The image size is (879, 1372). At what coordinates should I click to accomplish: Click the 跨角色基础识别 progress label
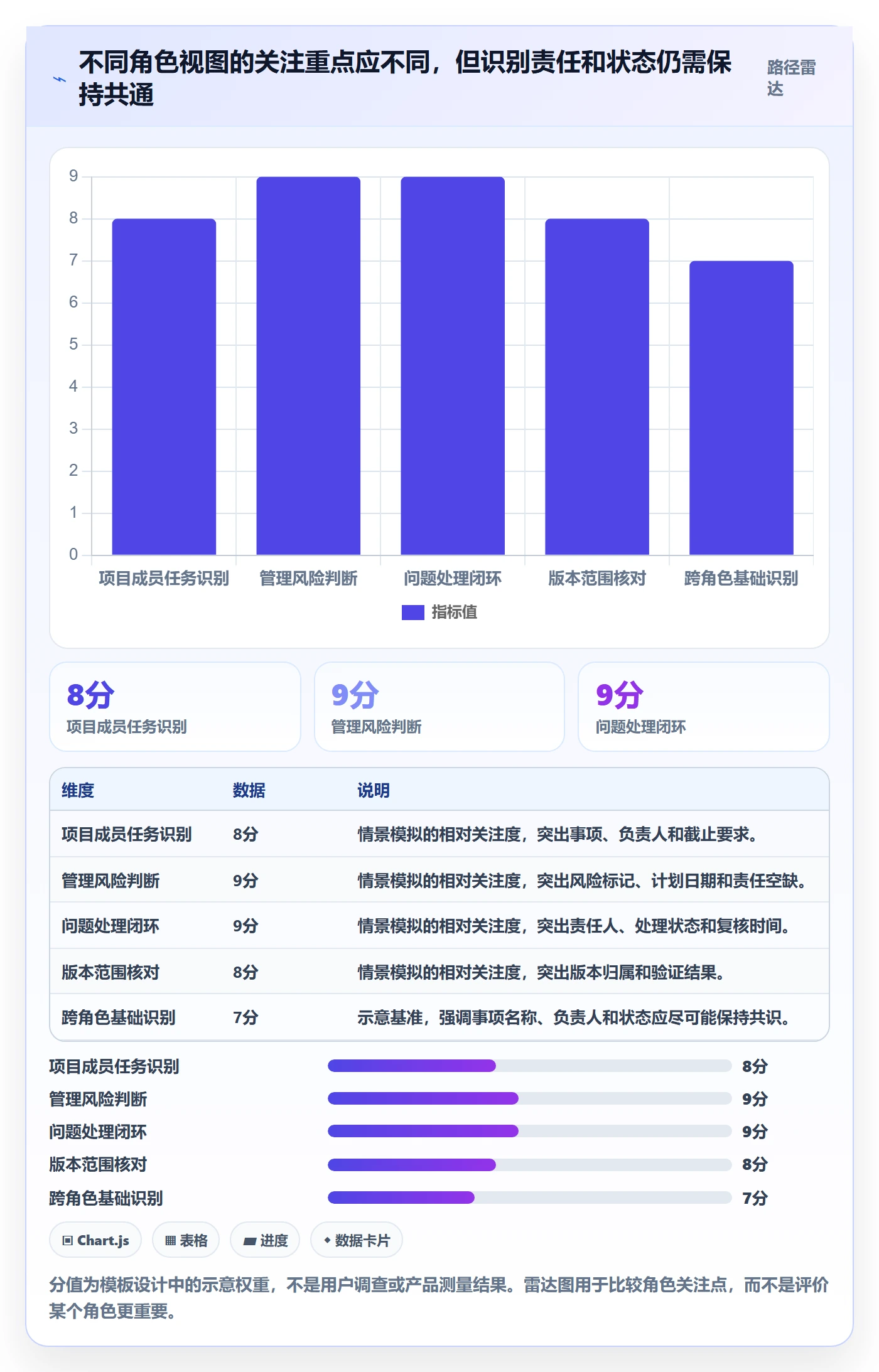coord(106,1198)
